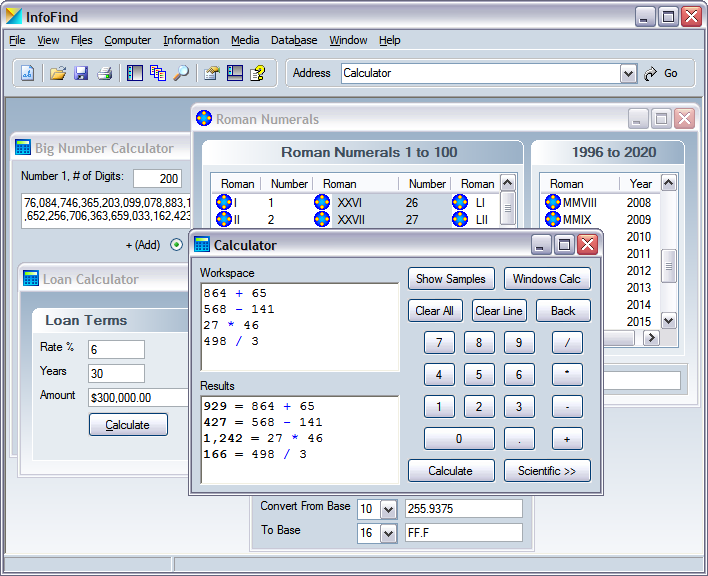Open the To Base dropdown
The height and width of the screenshot is (576, 708).
pyautogui.click(x=388, y=533)
